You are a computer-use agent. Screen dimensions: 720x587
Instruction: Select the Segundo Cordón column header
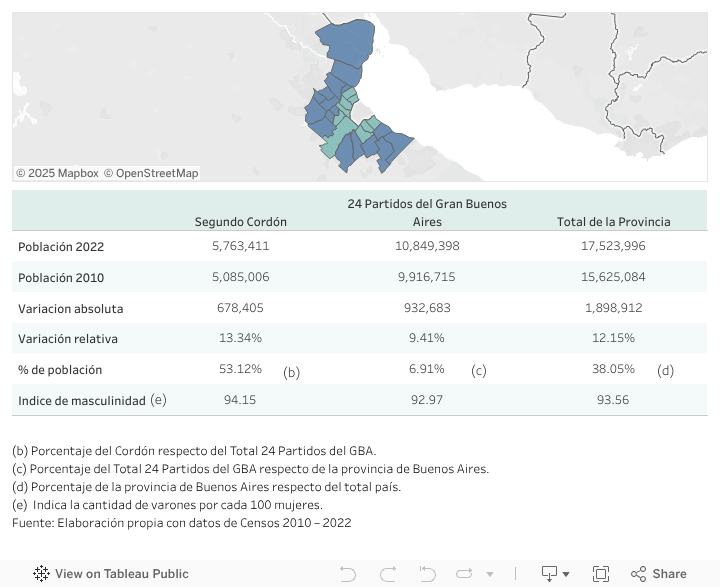pyautogui.click(x=240, y=222)
